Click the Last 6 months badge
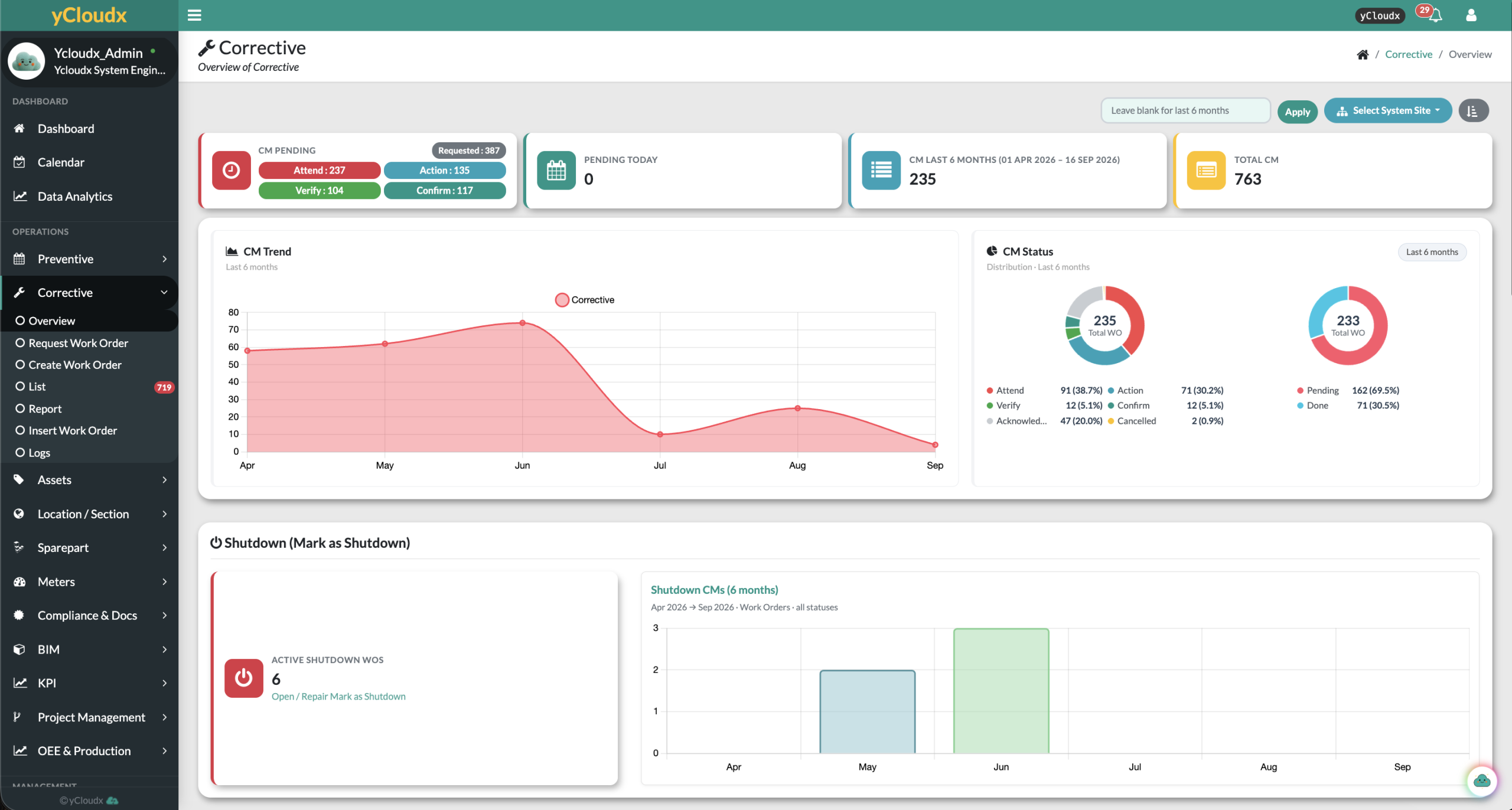Screen dimensions: 1512x810 point(1432,252)
